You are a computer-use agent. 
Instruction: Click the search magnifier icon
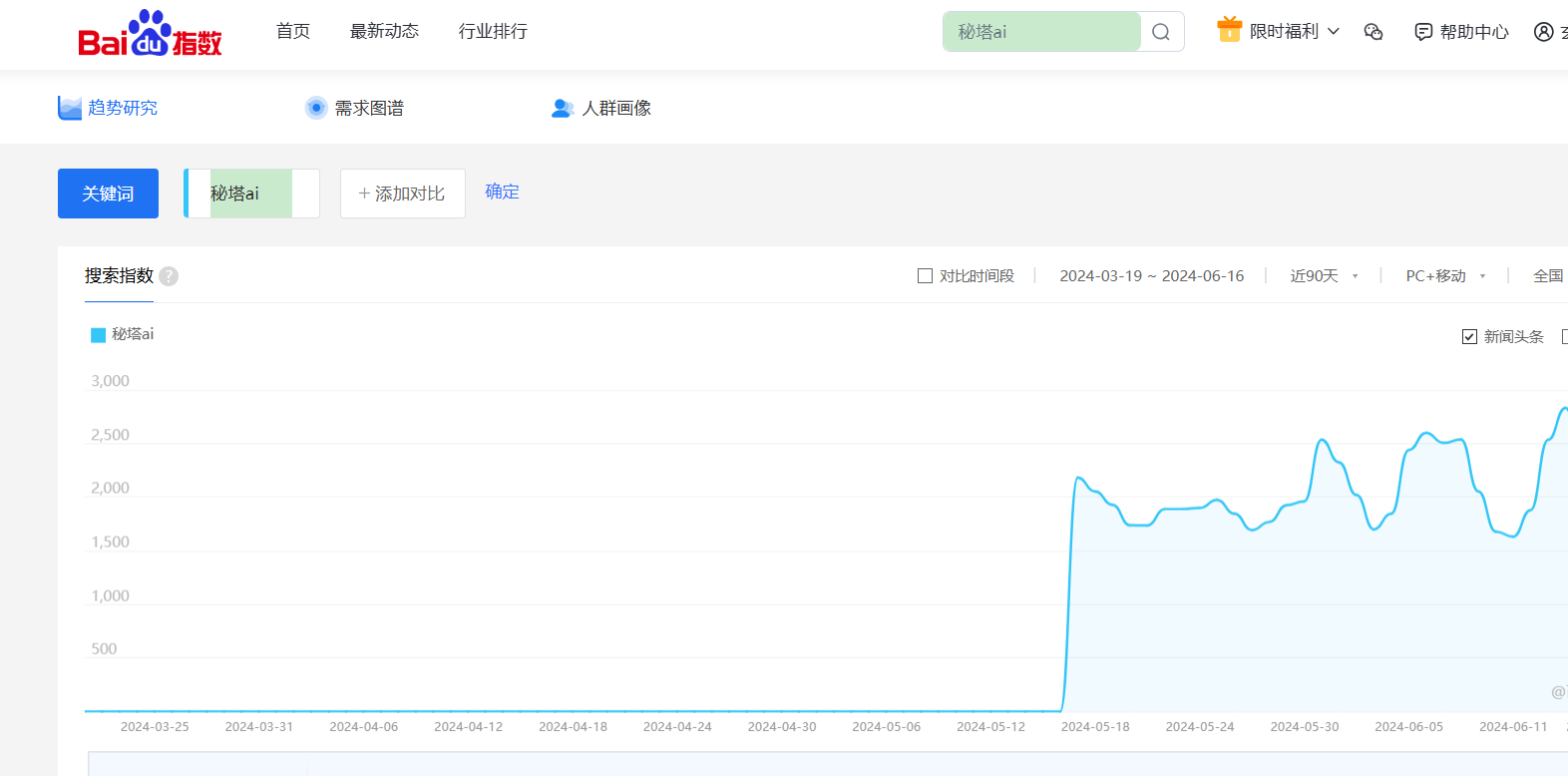pyautogui.click(x=1161, y=32)
